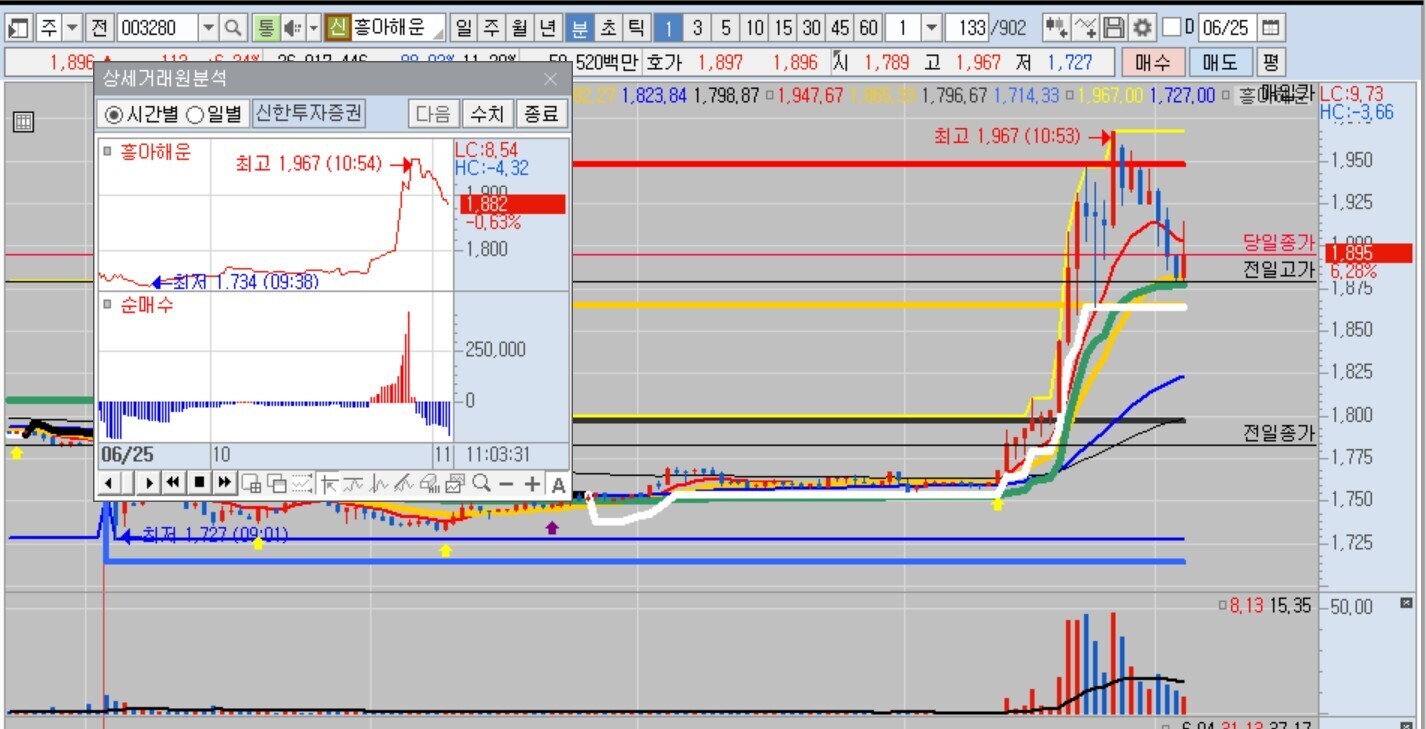Select the 5-minute interval
This screenshot has width=1426, height=729.
(725, 27)
